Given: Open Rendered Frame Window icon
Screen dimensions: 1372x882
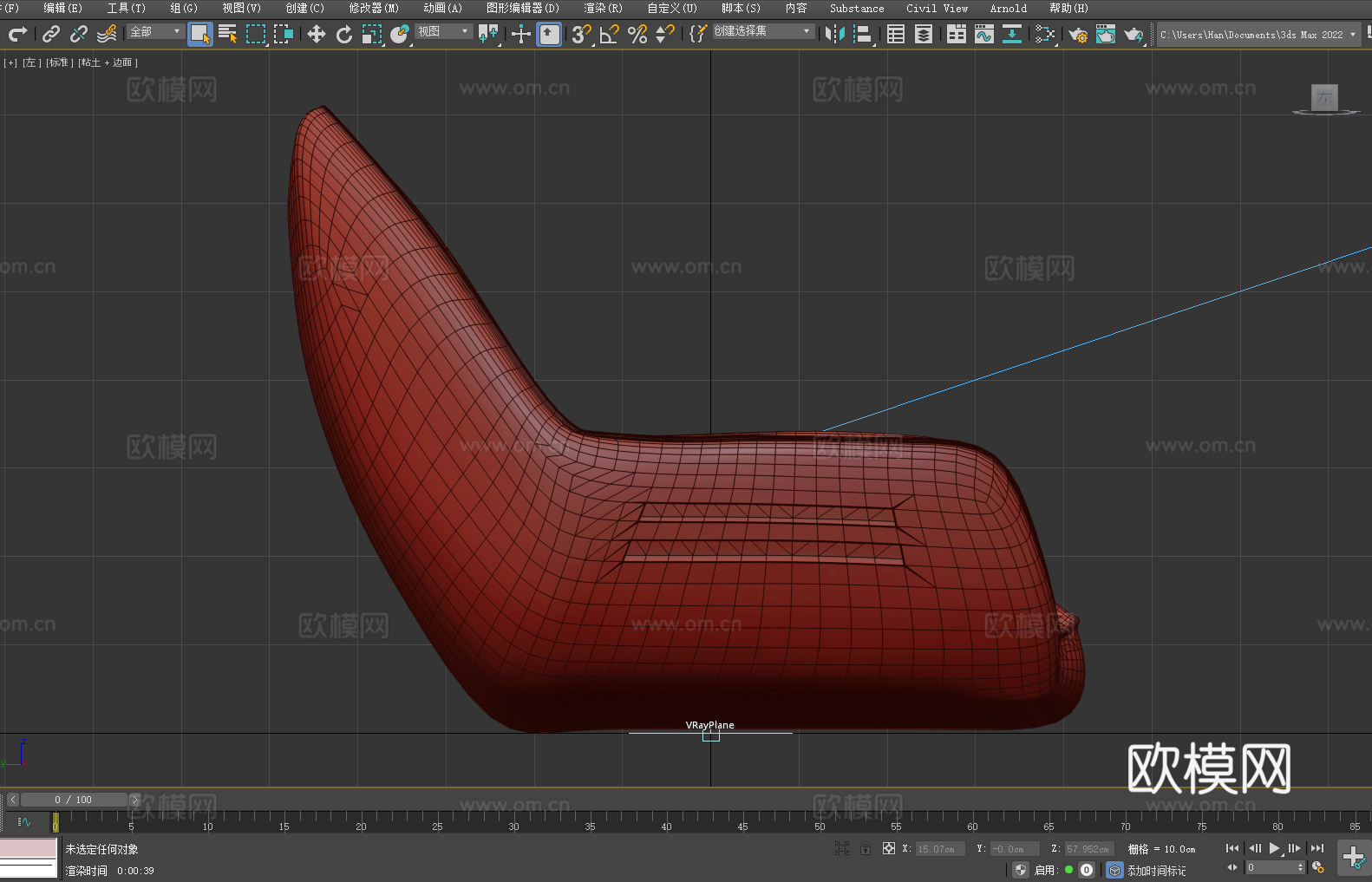Looking at the screenshot, I should click(1106, 34).
